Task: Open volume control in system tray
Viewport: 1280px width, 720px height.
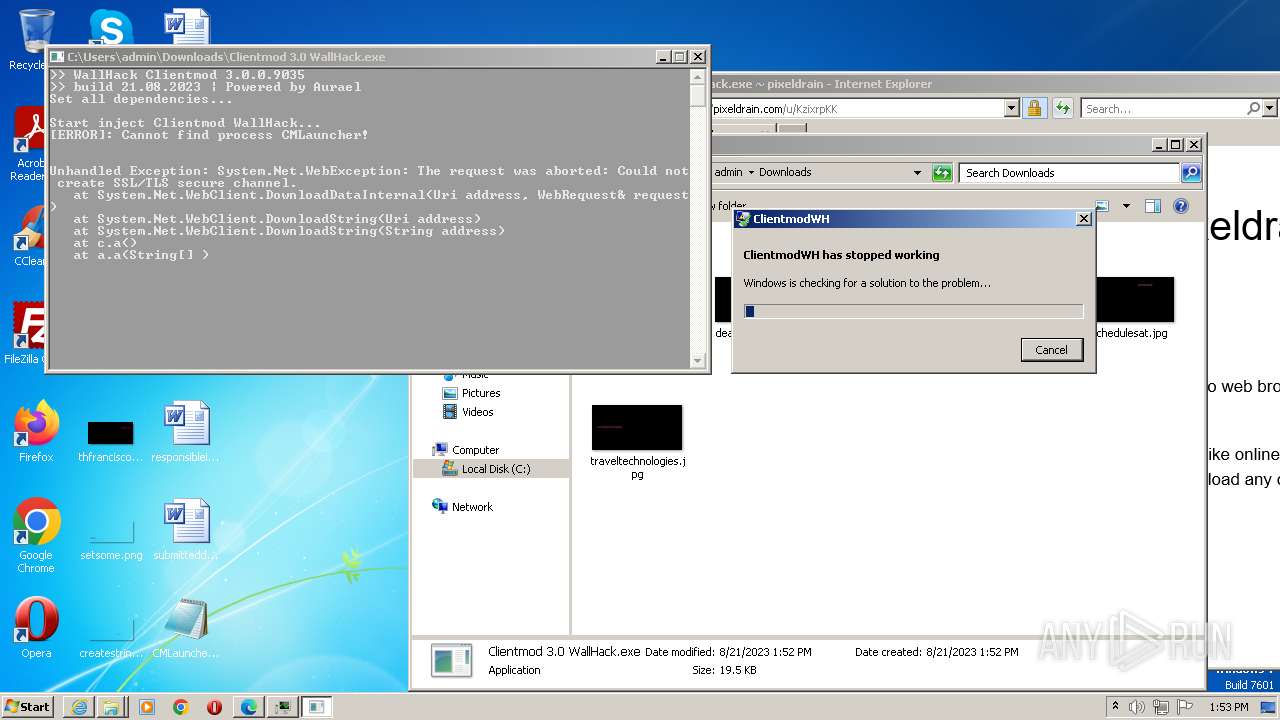Action: [x=1137, y=707]
